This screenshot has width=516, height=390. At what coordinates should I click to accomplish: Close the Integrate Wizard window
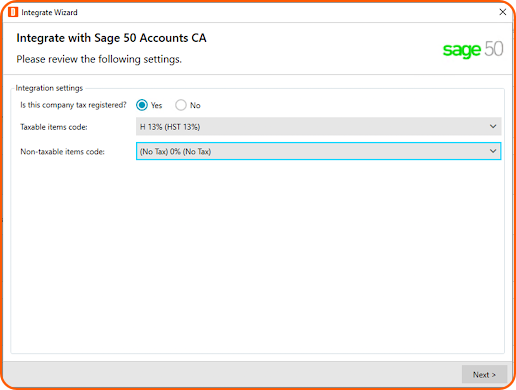pyautogui.click(x=503, y=12)
